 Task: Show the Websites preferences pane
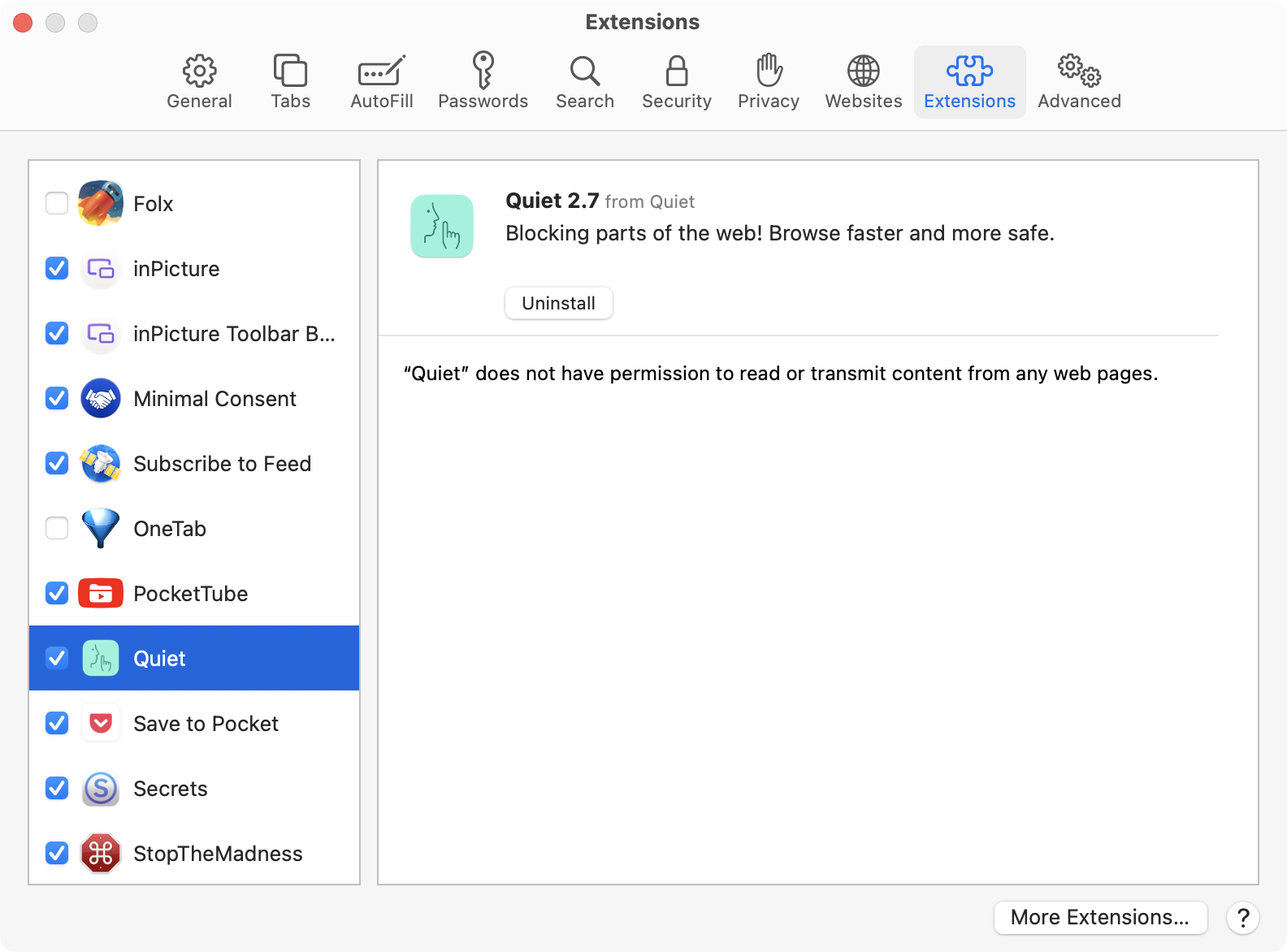pyautogui.click(x=863, y=82)
